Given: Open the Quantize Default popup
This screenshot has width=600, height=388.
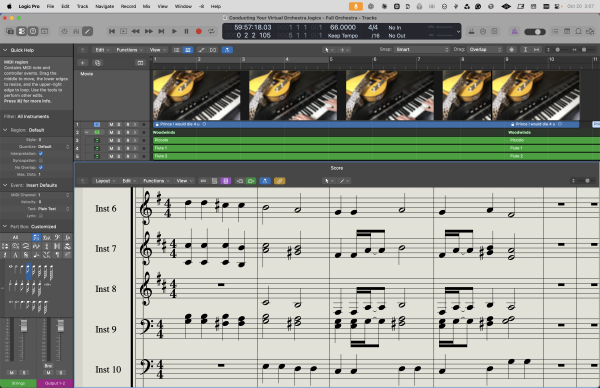Looking at the screenshot, I should click(54, 147).
